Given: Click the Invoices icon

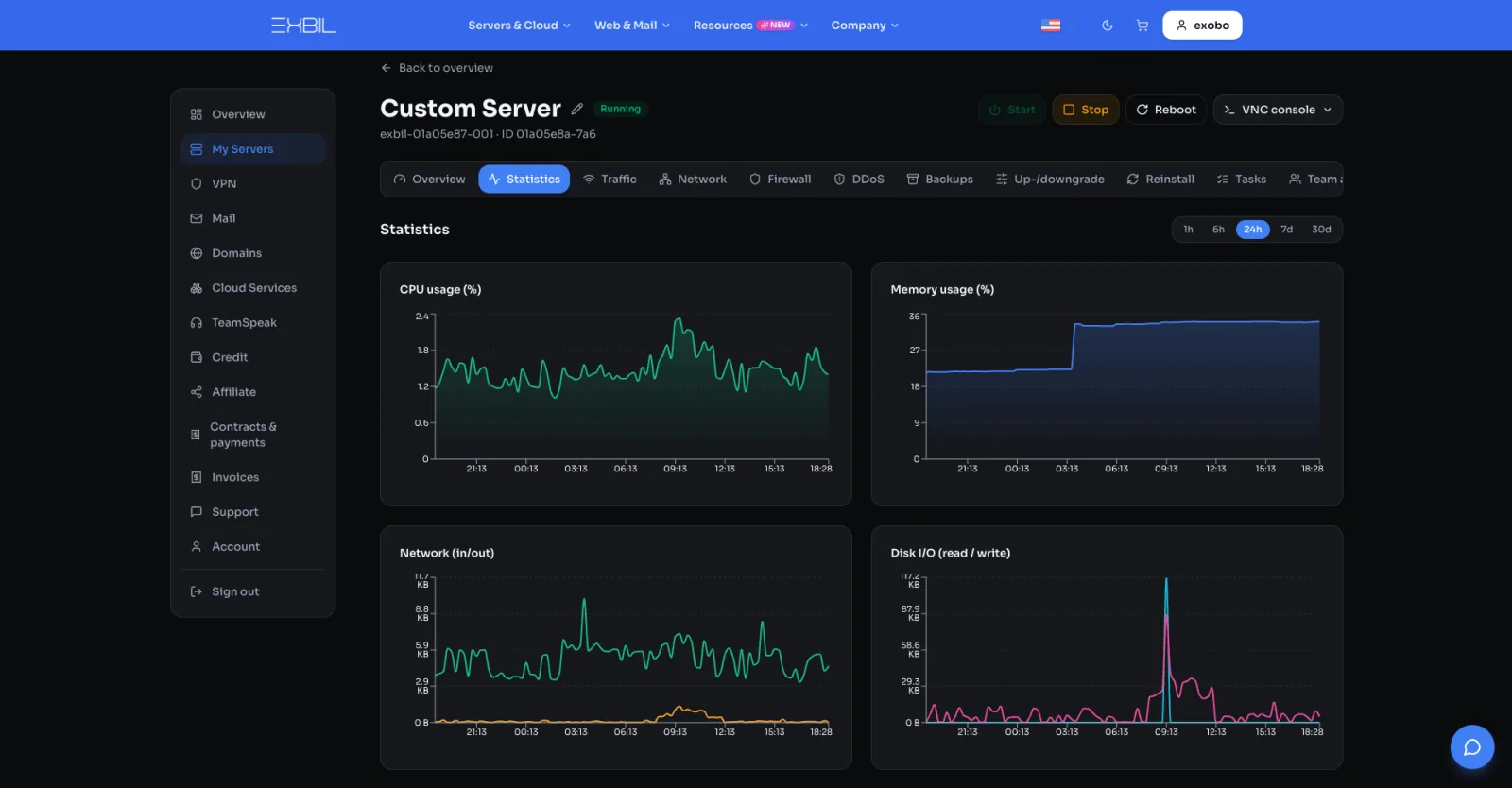Looking at the screenshot, I should coord(197,477).
